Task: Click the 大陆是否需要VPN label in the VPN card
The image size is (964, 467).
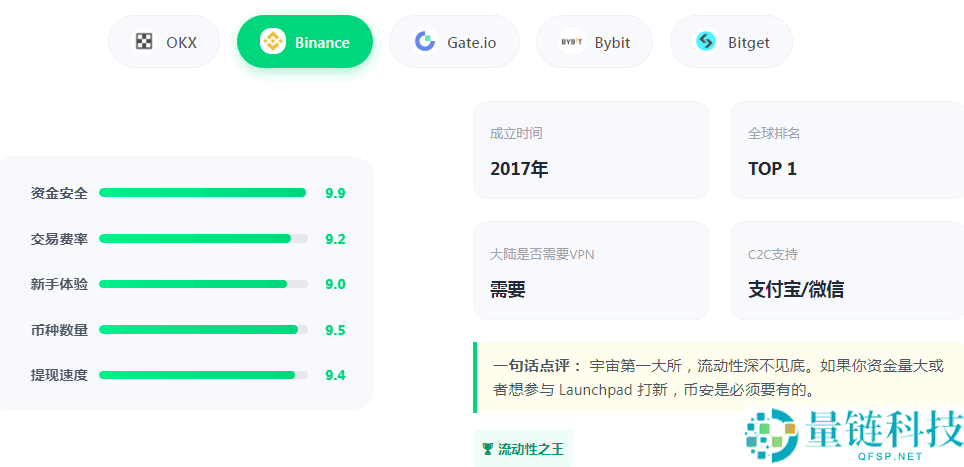Action: [x=542, y=254]
